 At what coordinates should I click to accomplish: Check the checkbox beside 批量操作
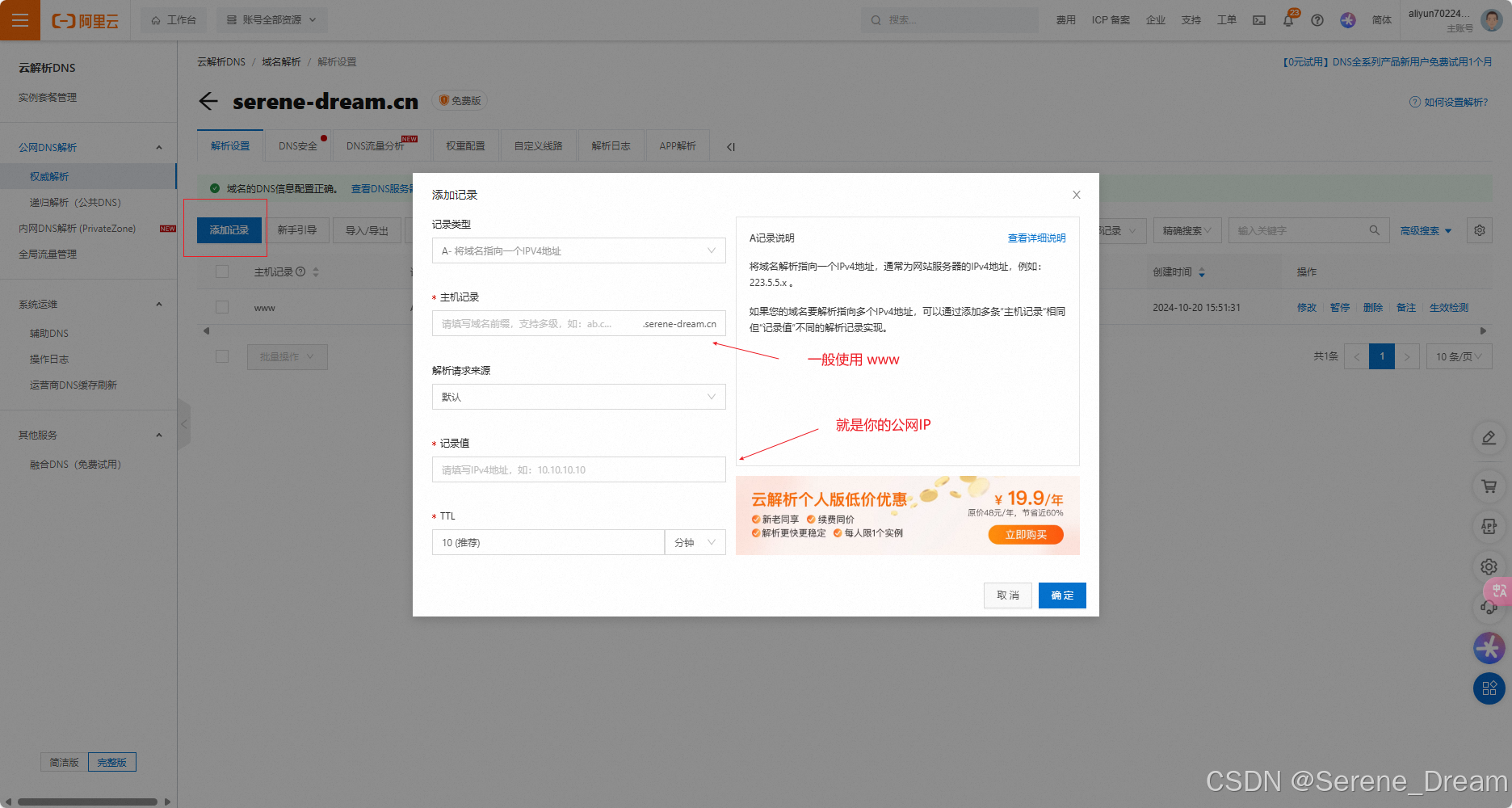pyautogui.click(x=222, y=356)
